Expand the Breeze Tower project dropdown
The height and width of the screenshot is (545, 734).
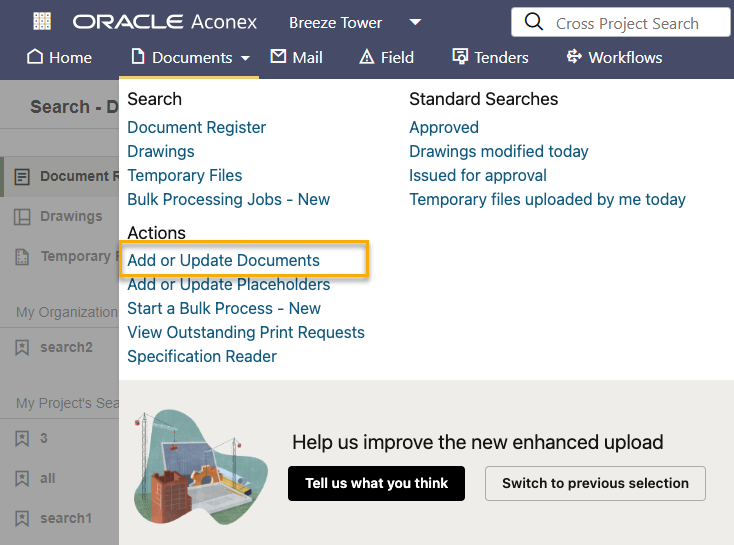point(415,22)
